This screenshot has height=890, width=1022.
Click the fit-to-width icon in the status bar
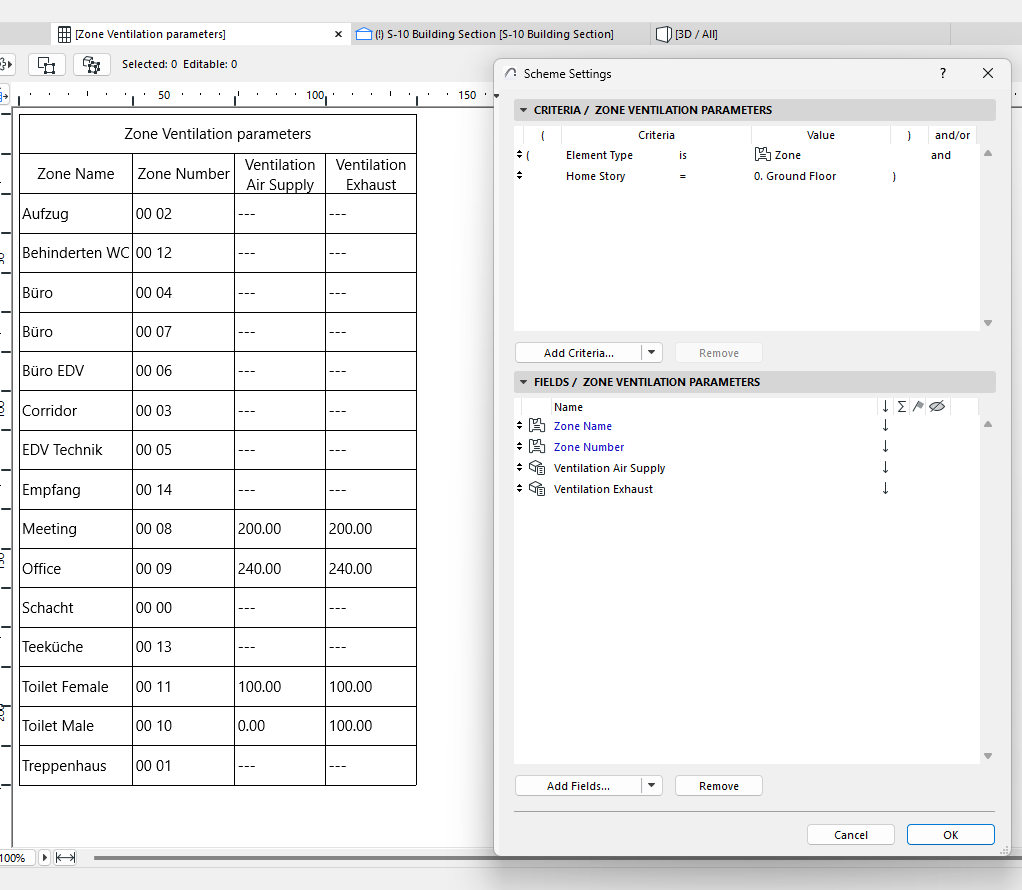tap(66, 857)
